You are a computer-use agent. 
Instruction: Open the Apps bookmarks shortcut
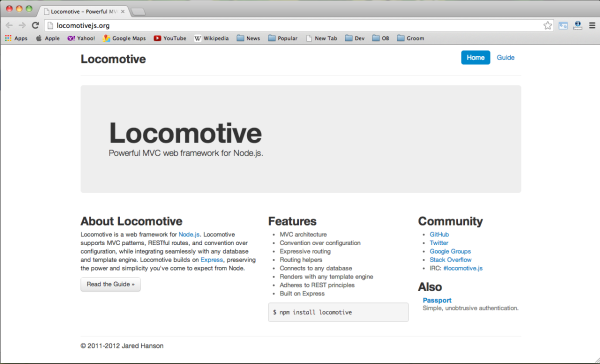click(x=16, y=38)
